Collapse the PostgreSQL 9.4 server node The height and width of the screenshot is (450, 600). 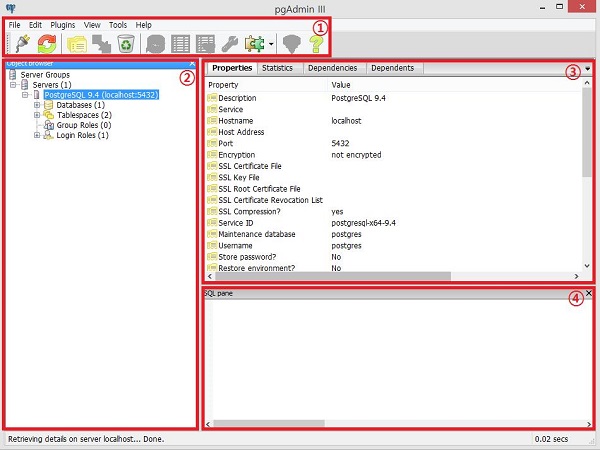[25, 95]
